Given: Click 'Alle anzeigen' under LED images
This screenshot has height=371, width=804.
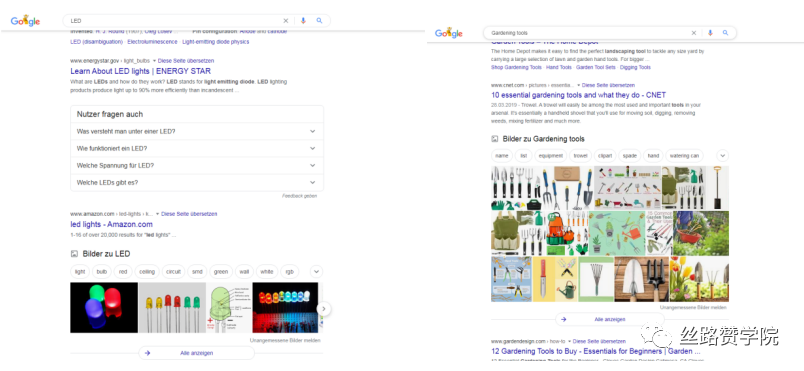Looking at the screenshot, I should point(196,353).
